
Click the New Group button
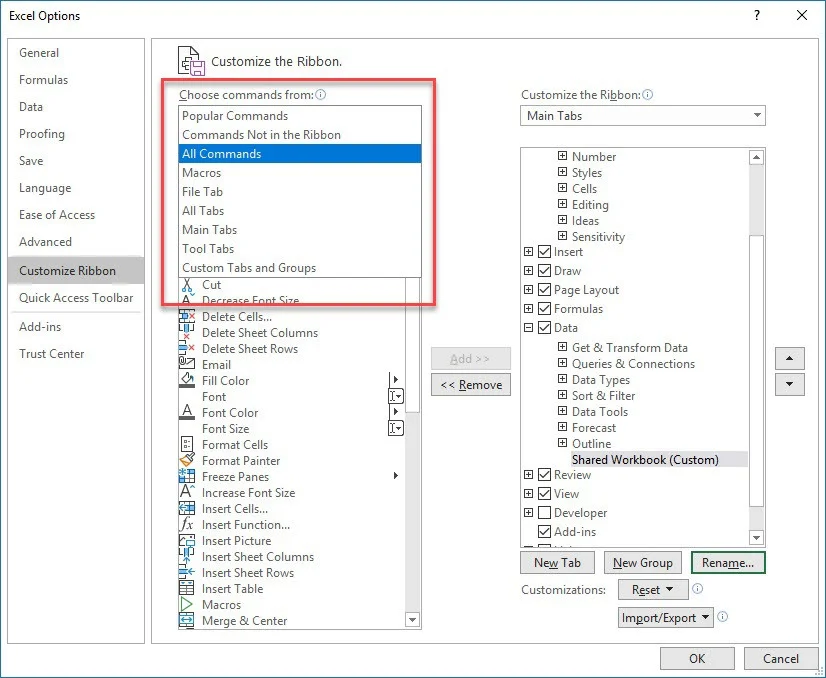click(x=643, y=563)
